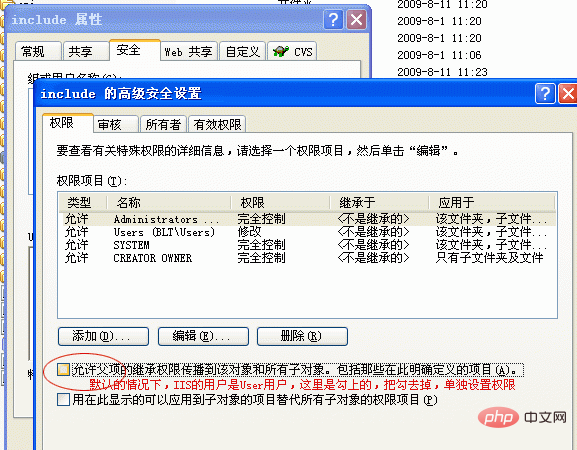577x450 pixels.
Task: Click the help icon in include properties window
Action: (333, 20)
